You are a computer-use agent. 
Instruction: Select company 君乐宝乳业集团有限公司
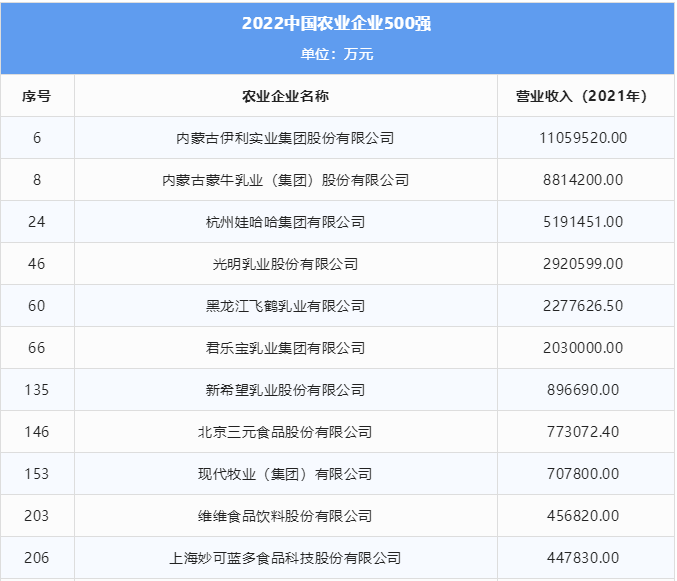(285, 348)
